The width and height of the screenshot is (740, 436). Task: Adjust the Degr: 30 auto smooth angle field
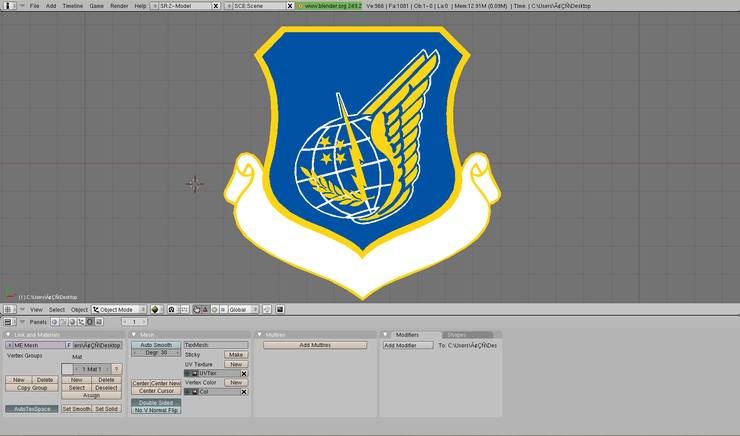coord(156,352)
